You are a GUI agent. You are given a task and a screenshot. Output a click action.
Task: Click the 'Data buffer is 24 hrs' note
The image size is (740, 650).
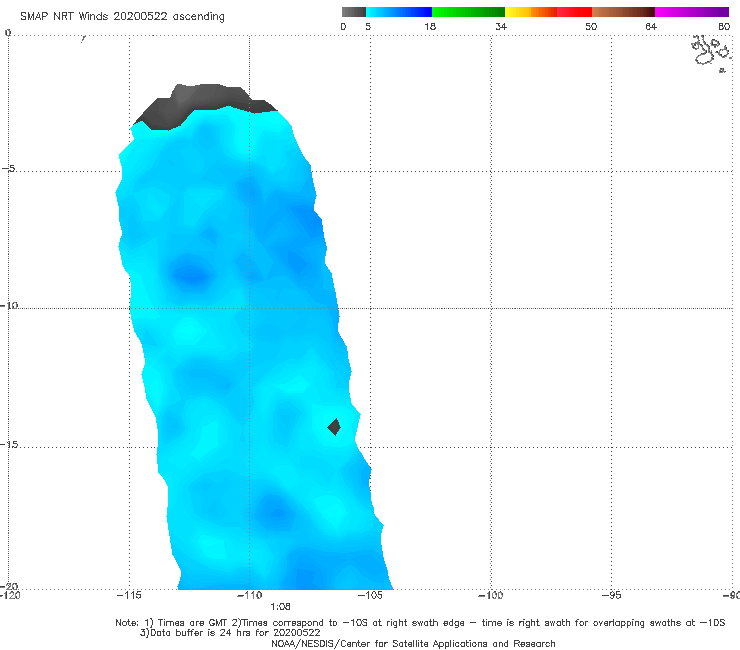pyautogui.click(x=230, y=633)
